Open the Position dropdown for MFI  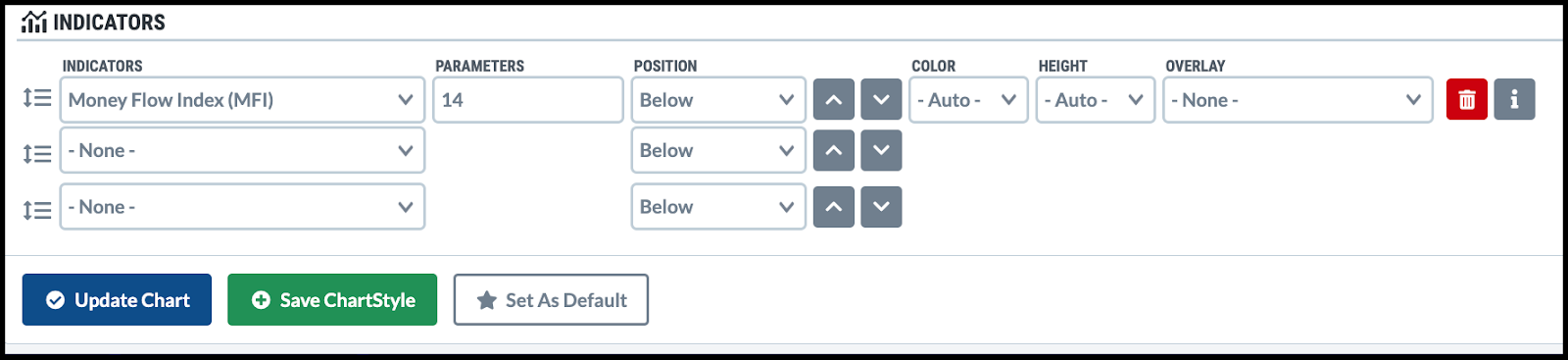[x=718, y=100]
